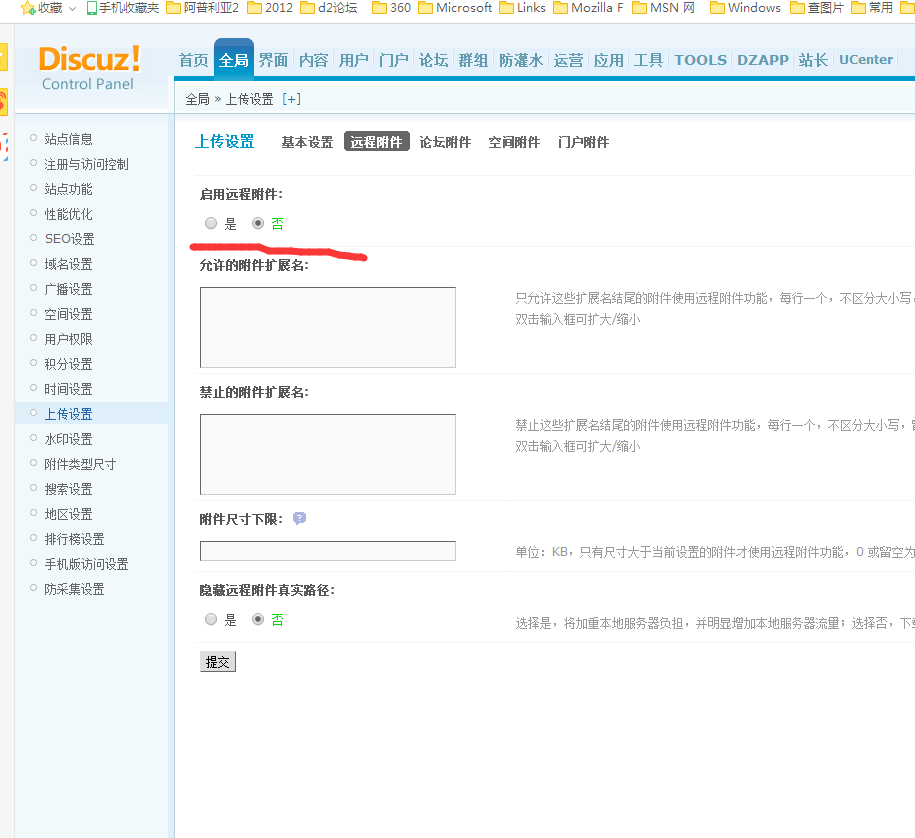The image size is (915, 838).
Task: Switch to the 论坛附件 tab
Action: click(x=445, y=142)
